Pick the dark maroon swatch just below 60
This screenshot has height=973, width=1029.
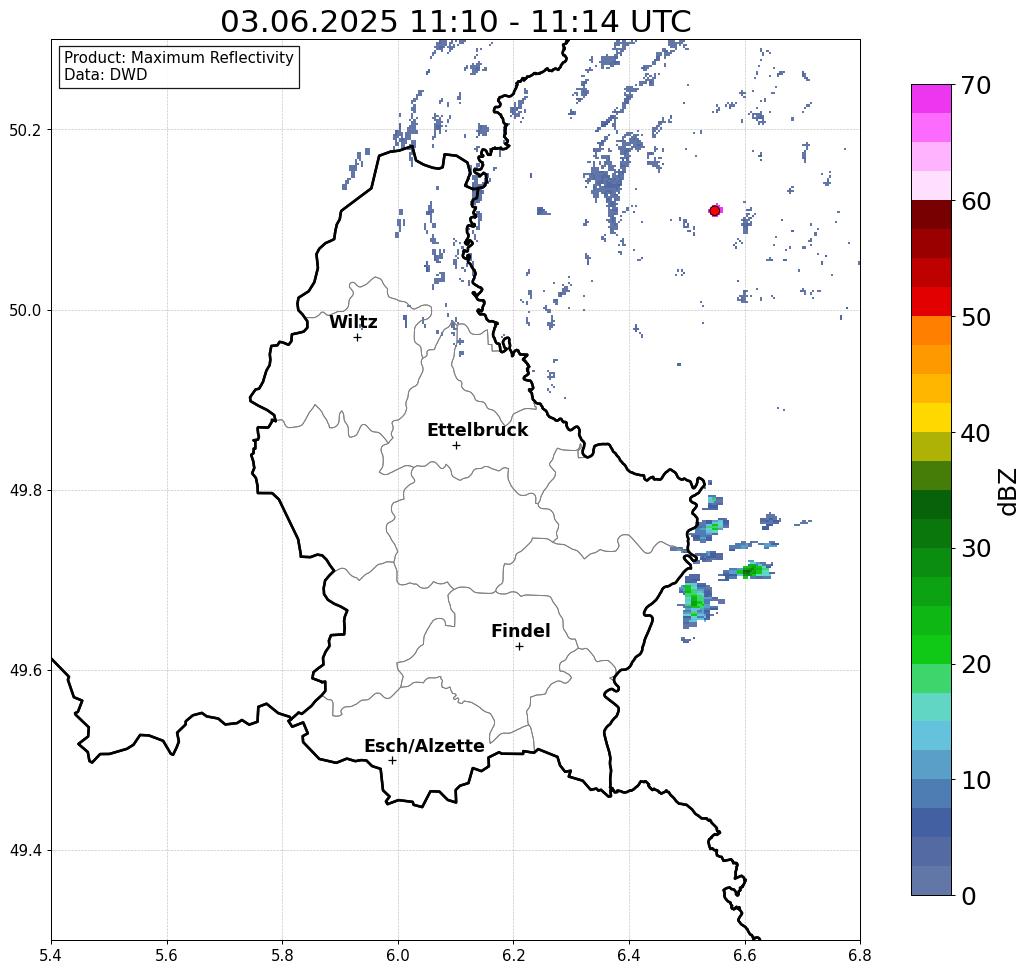point(931,215)
